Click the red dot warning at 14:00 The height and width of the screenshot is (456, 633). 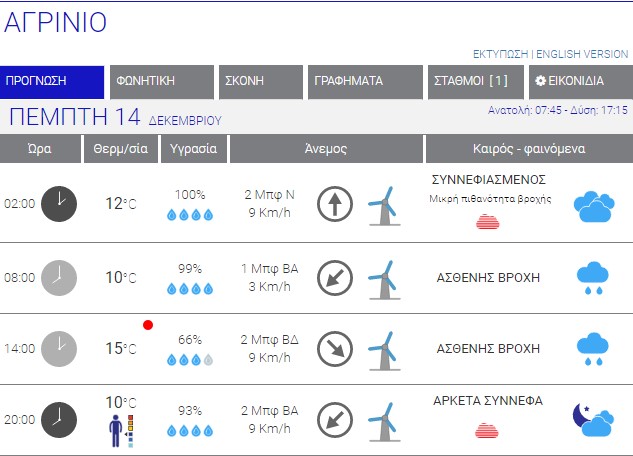pyautogui.click(x=148, y=325)
